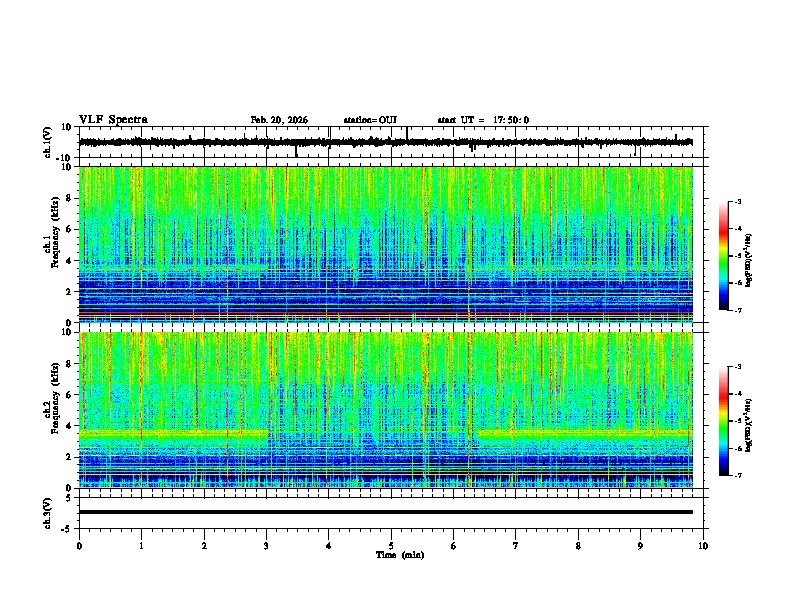Click the "Time (min)" axis label
Screen dimensions: 792x612
pyautogui.click(x=400, y=555)
